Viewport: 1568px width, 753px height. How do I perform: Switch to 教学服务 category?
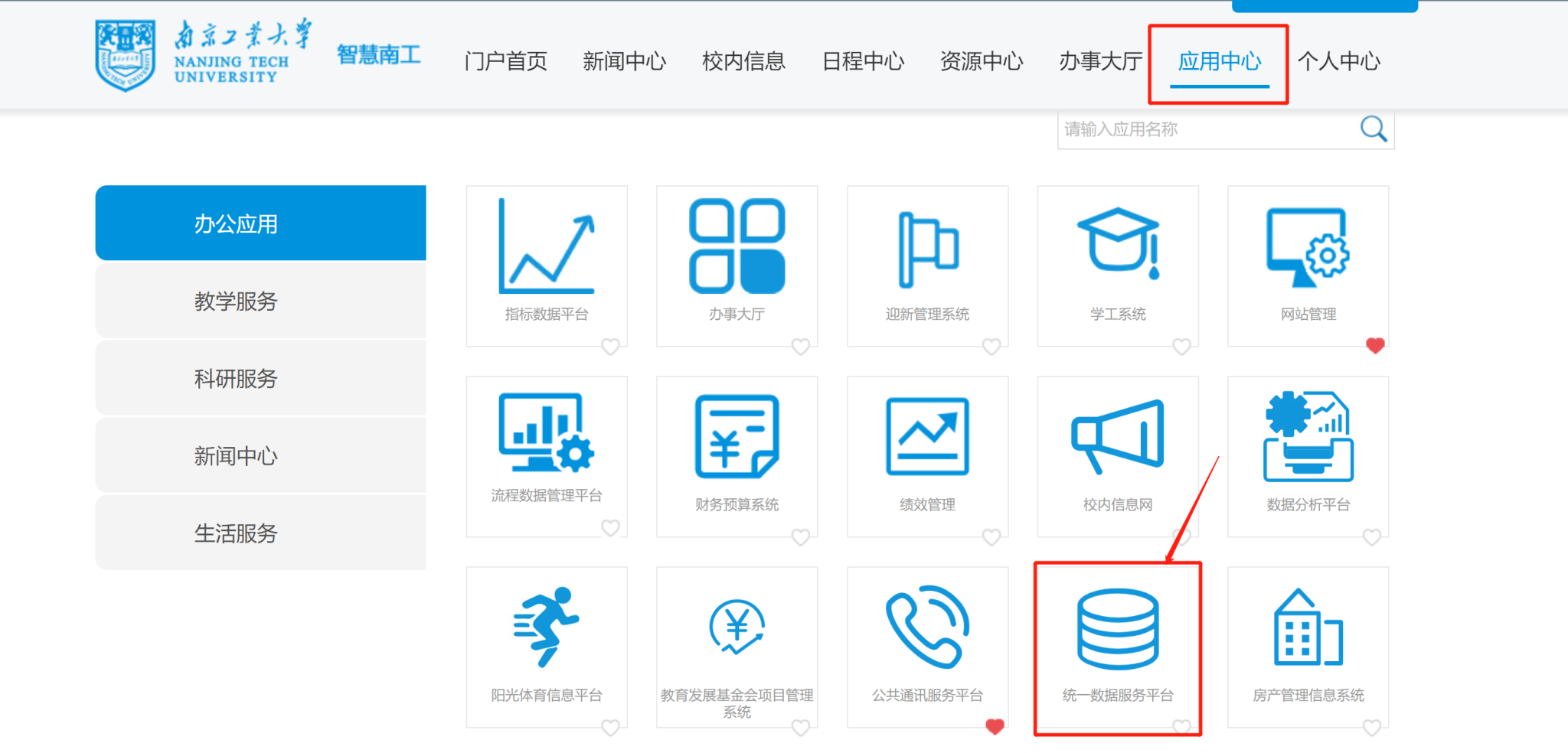click(260, 301)
